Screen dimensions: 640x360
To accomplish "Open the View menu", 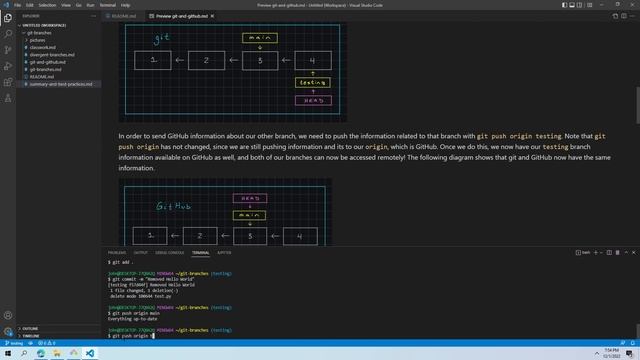I will pyautogui.click(x=66, y=5).
